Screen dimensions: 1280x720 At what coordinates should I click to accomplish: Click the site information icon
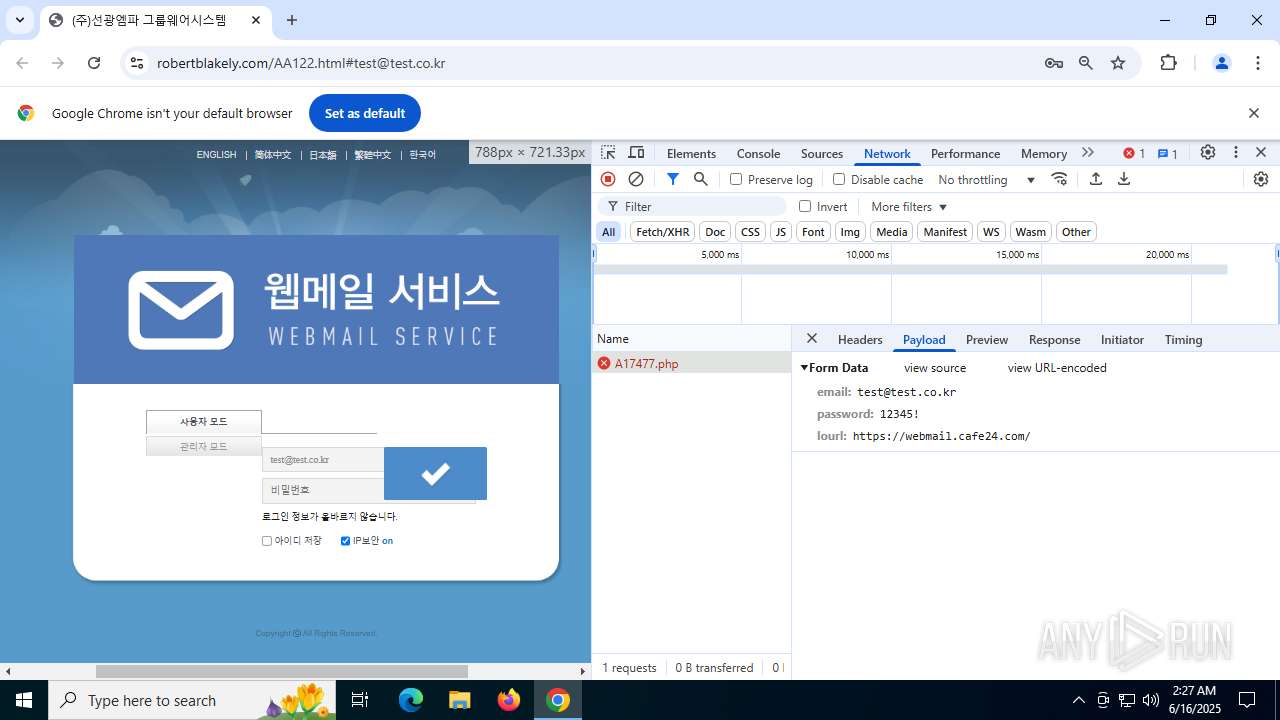(x=135, y=63)
